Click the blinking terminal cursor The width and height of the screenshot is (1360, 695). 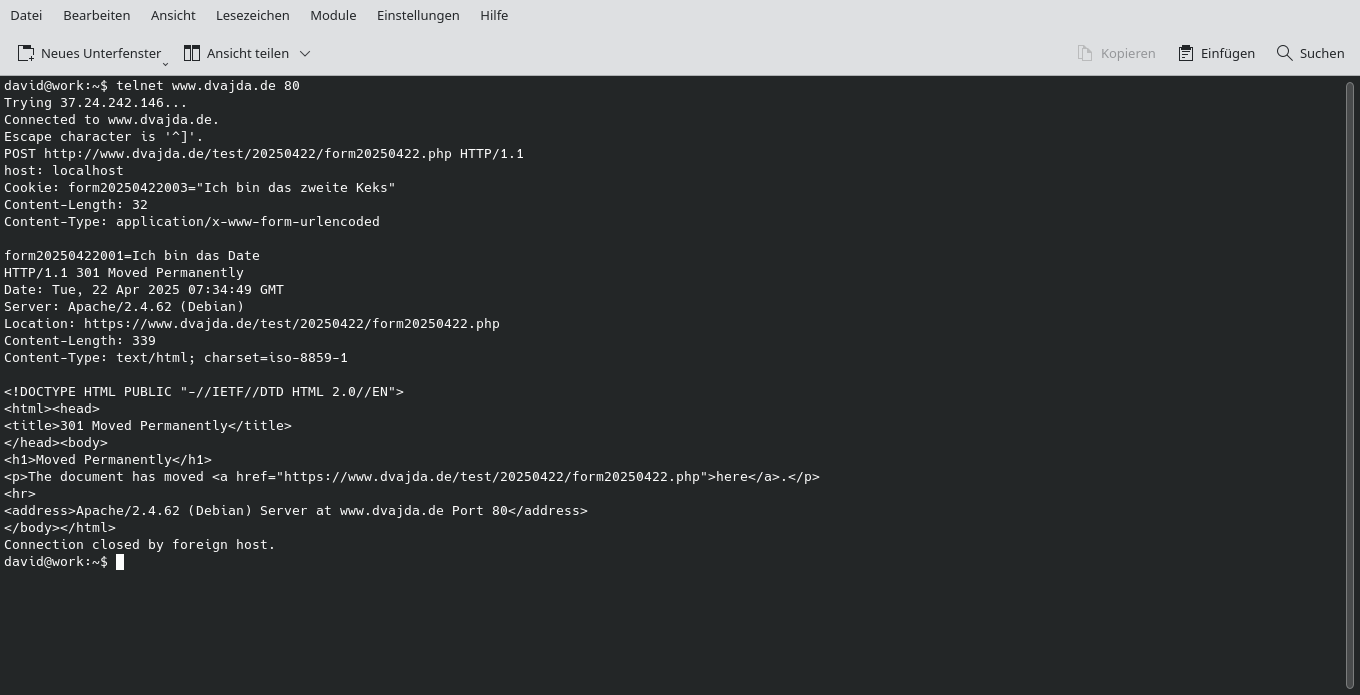[x=120, y=561]
